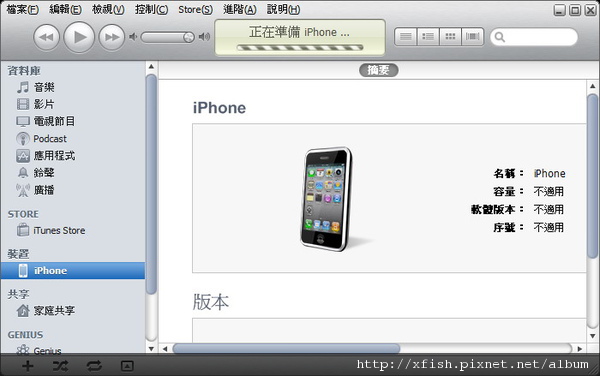Open the Store(S) menu
Screen dimensions: 600x376
[x=195, y=9]
